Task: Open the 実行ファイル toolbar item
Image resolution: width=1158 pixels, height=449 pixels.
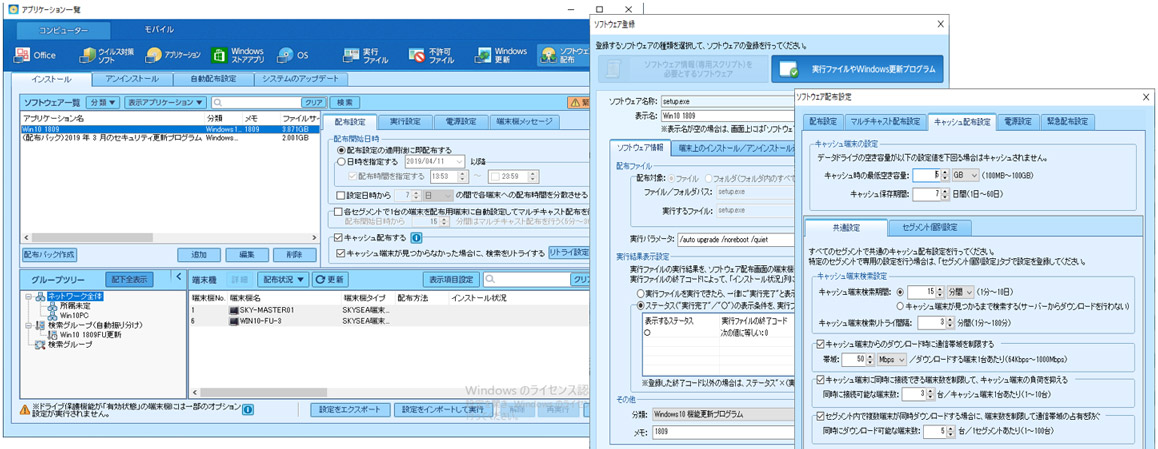Action: click(367, 55)
